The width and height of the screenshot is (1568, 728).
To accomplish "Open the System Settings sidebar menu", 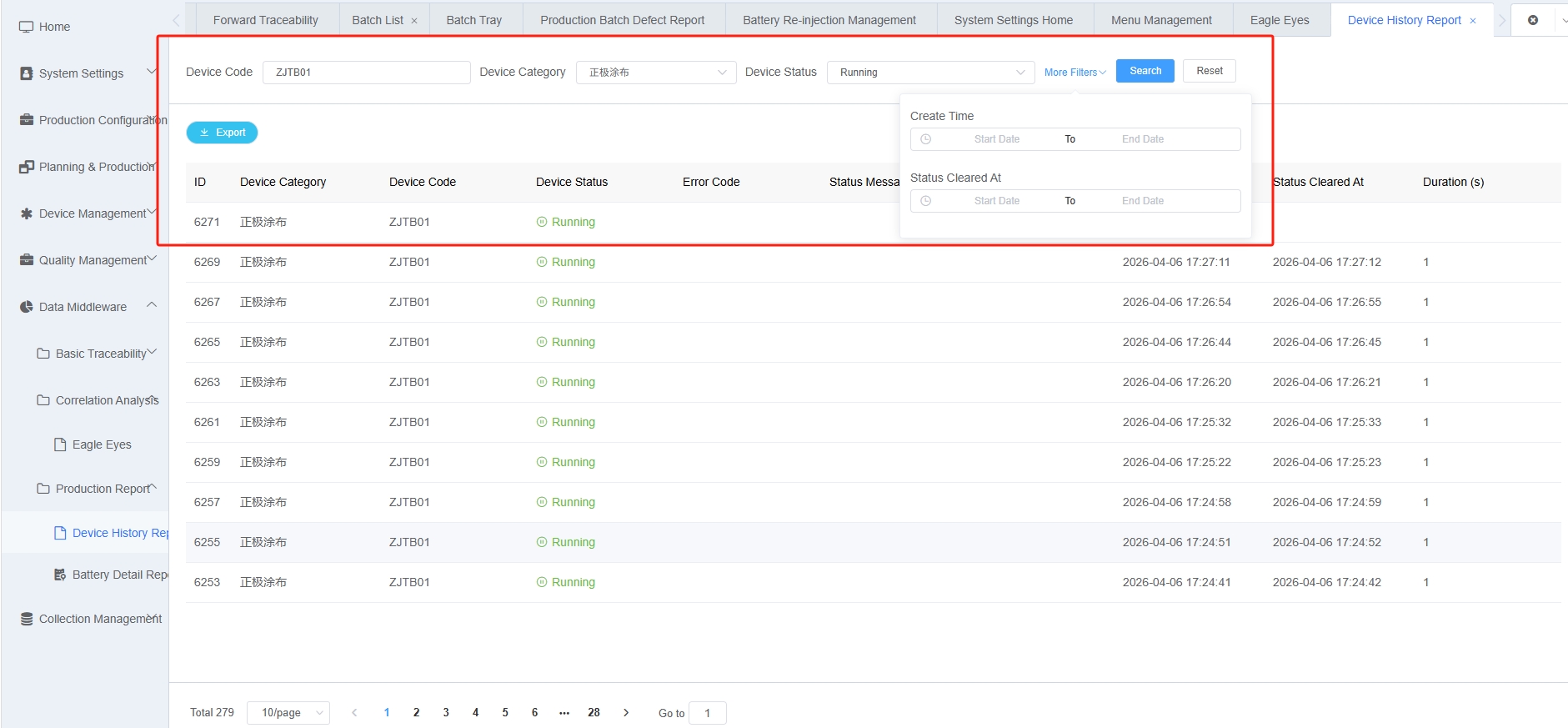I will coord(81,73).
